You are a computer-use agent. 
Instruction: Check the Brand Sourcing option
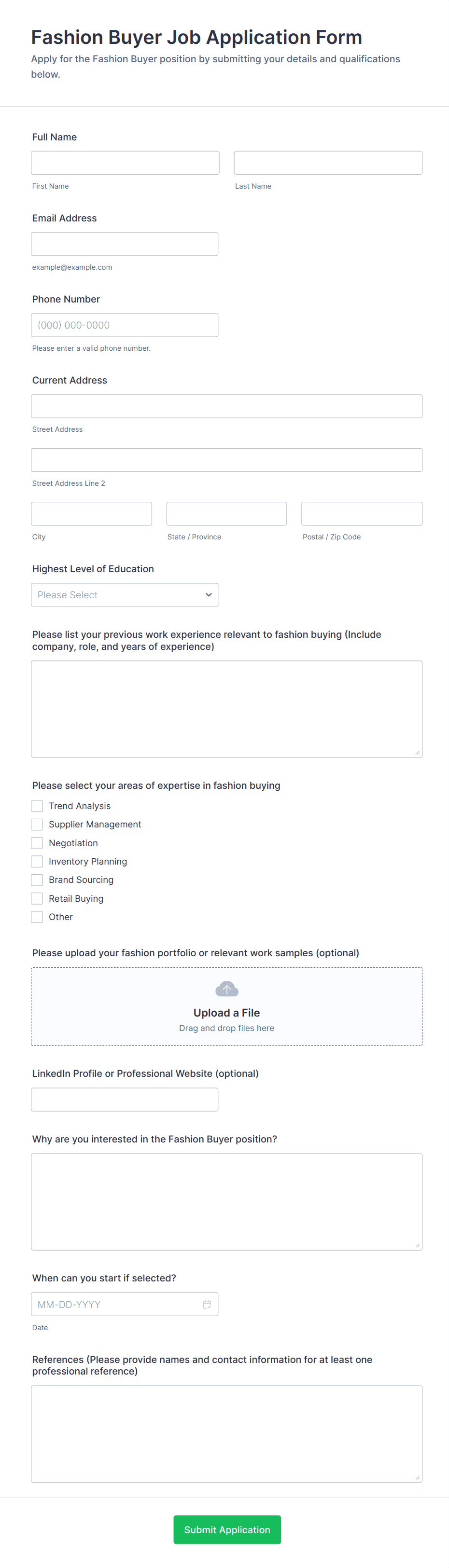pos(37,880)
